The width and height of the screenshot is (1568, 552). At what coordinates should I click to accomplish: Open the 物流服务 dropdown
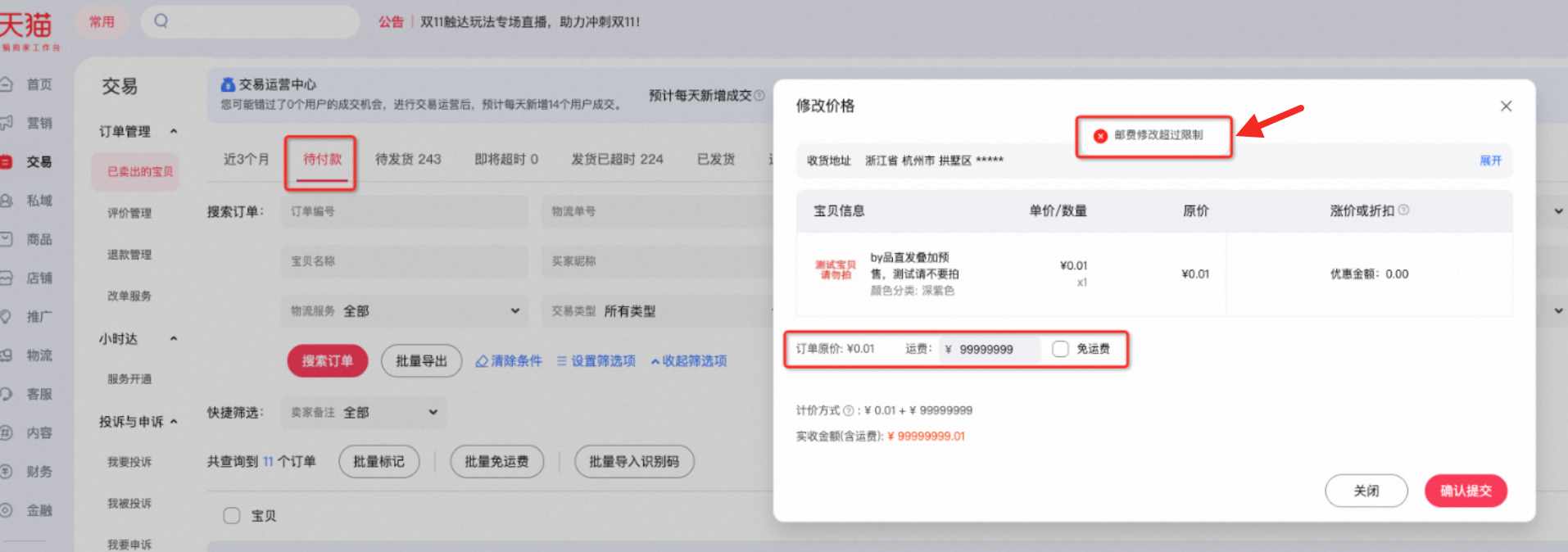pos(405,311)
